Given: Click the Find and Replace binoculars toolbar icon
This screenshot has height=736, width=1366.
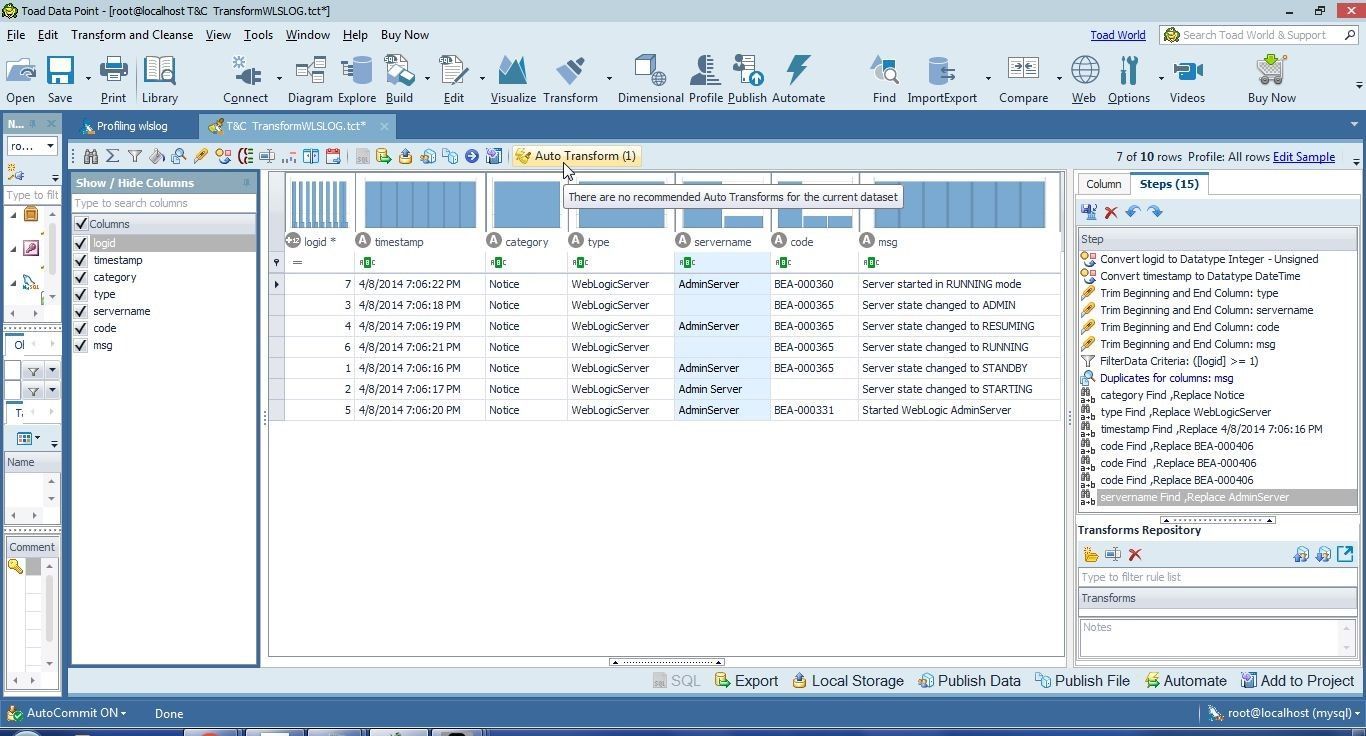Looking at the screenshot, I should (91, 156).
